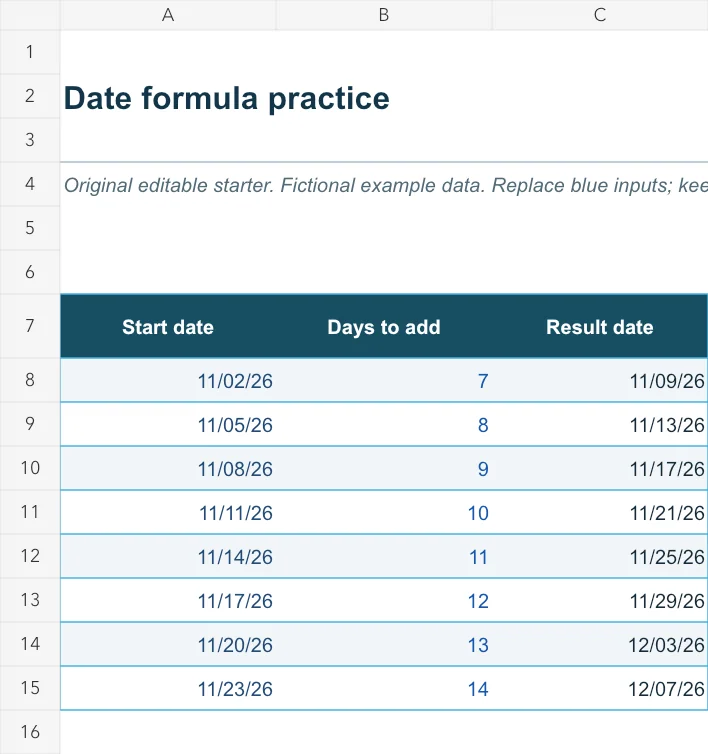Select row 8 header
Viewport: 708px width, 754px height.
coord(30,380)
